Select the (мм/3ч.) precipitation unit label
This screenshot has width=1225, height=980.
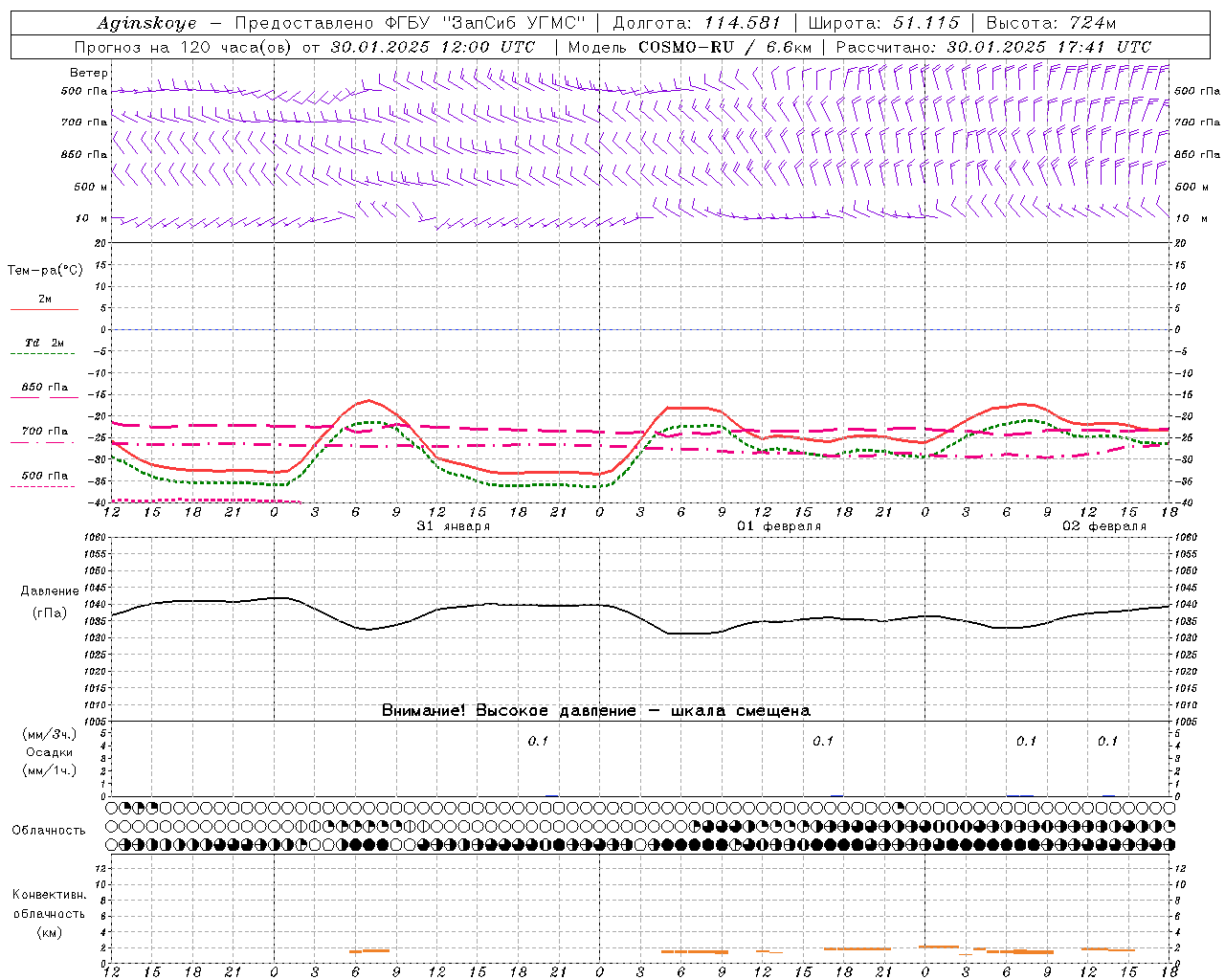point(50,734)
